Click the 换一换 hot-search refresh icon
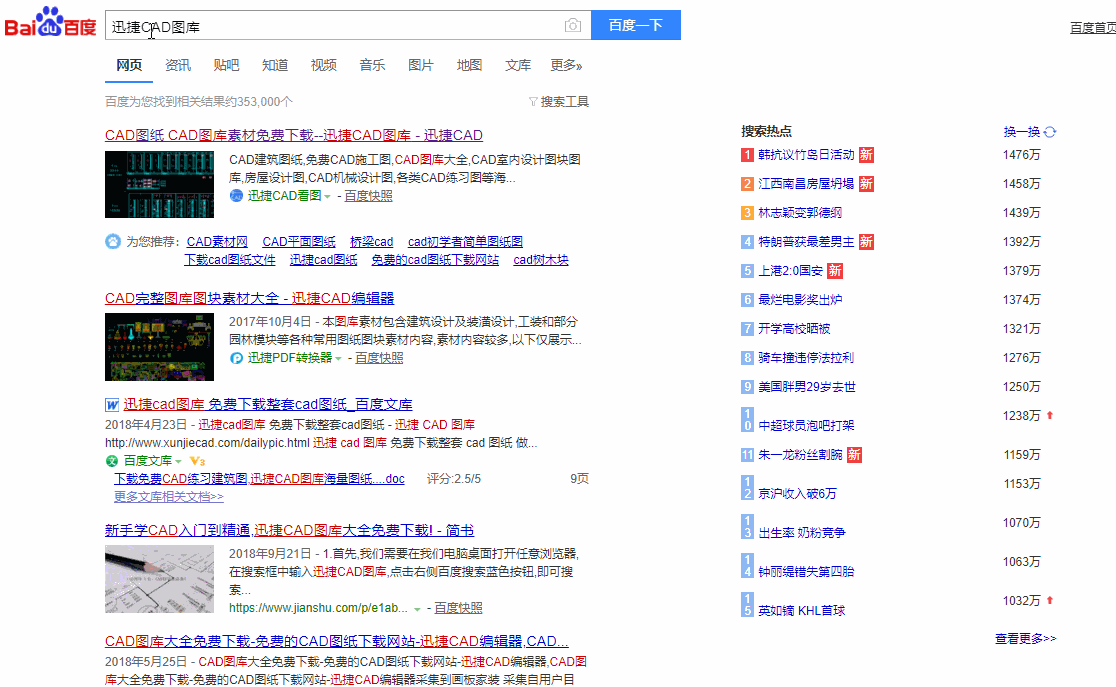Image resolution: width=1116 pixels, height=687 pixels. pyautogui.click(x=1050, y=132)
